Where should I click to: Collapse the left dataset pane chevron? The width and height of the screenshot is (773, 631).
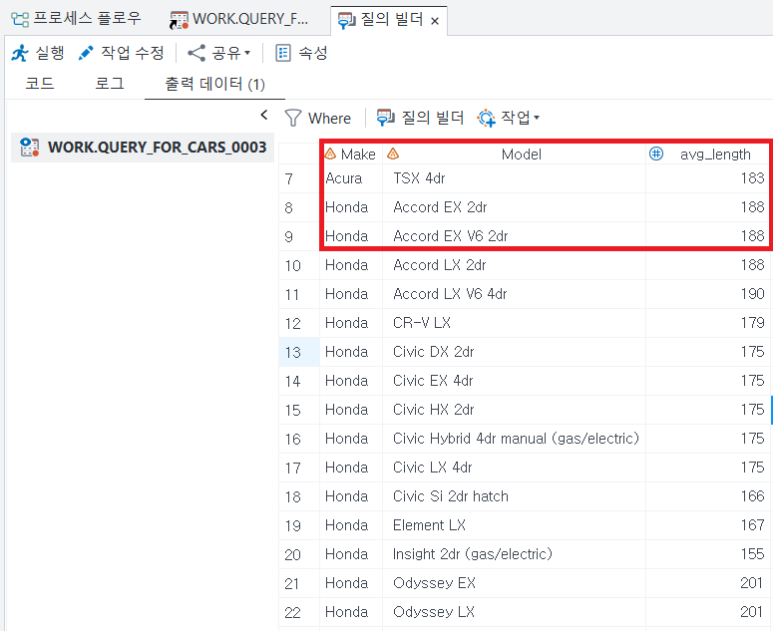(264, 115)
